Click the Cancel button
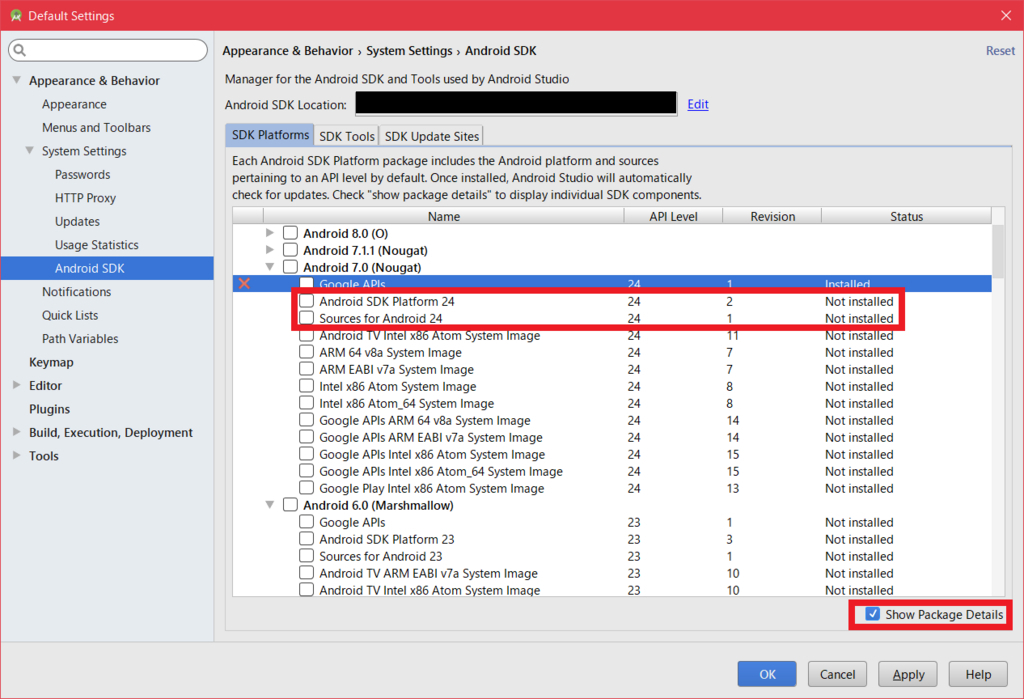This screenshot has height=699, width=1024. pyautogui.click(x=837, y=674)
